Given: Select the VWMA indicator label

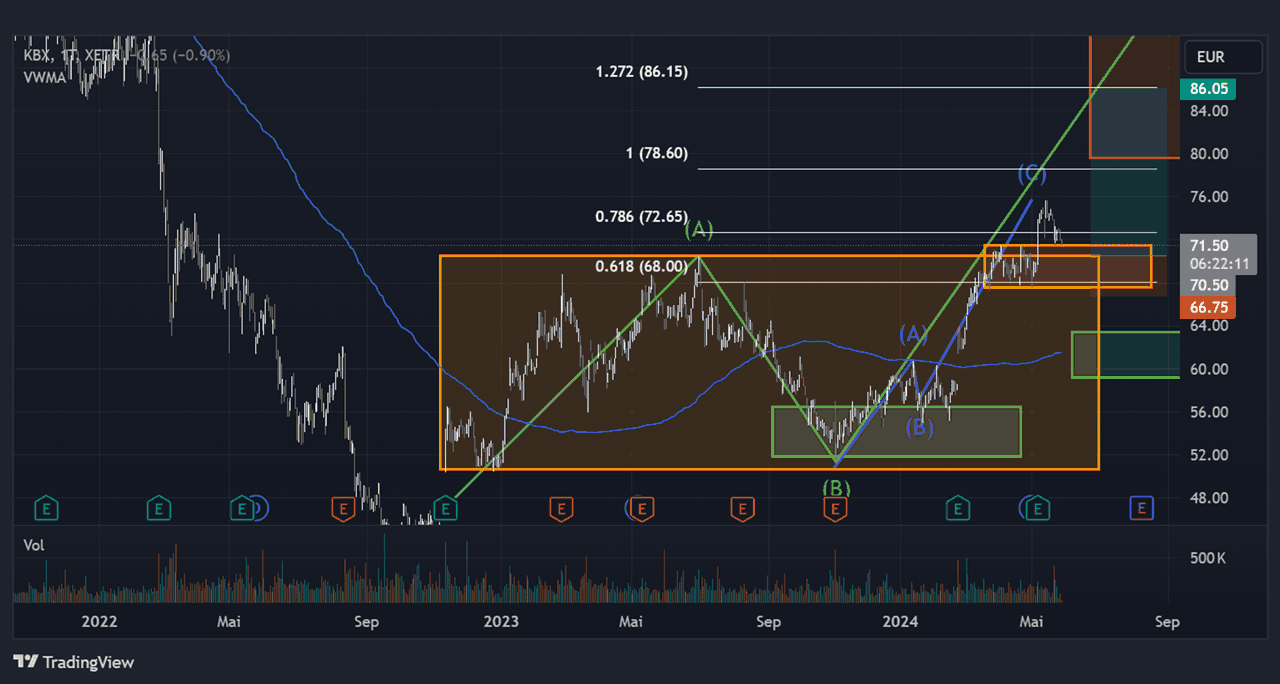Looking at the screenshot, I should 44,77.
